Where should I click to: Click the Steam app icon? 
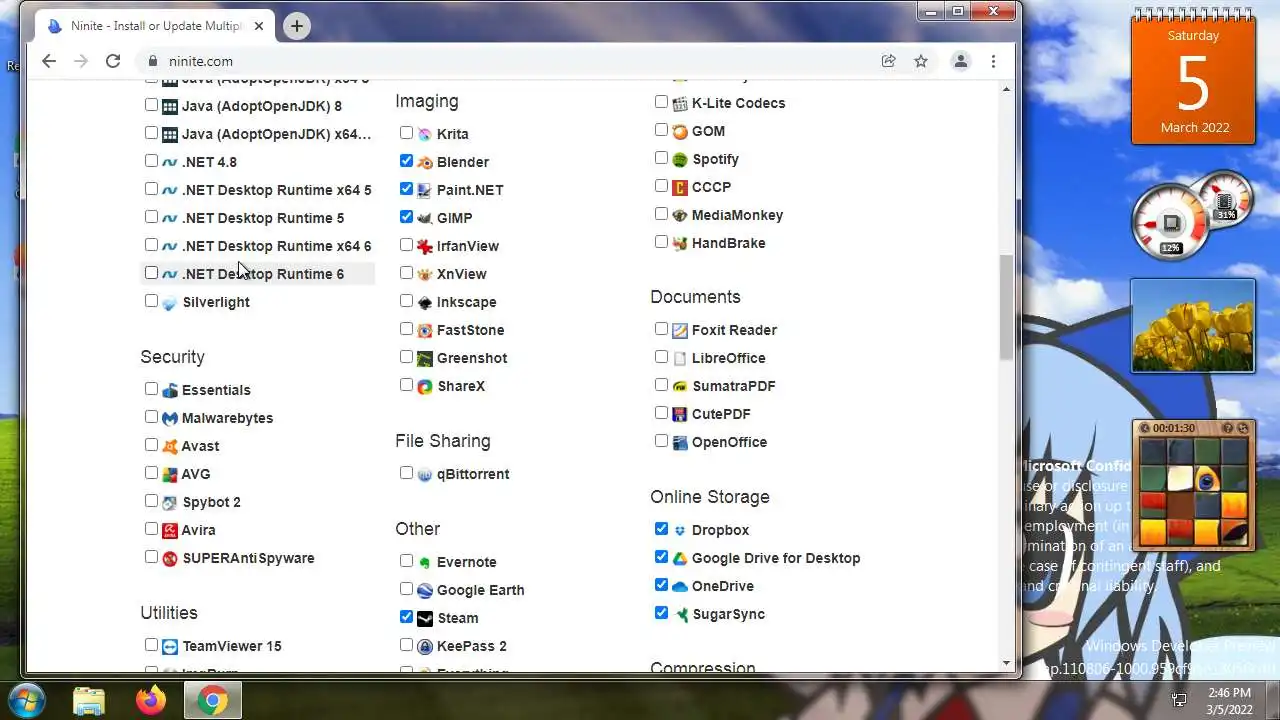tap(425, 618)
